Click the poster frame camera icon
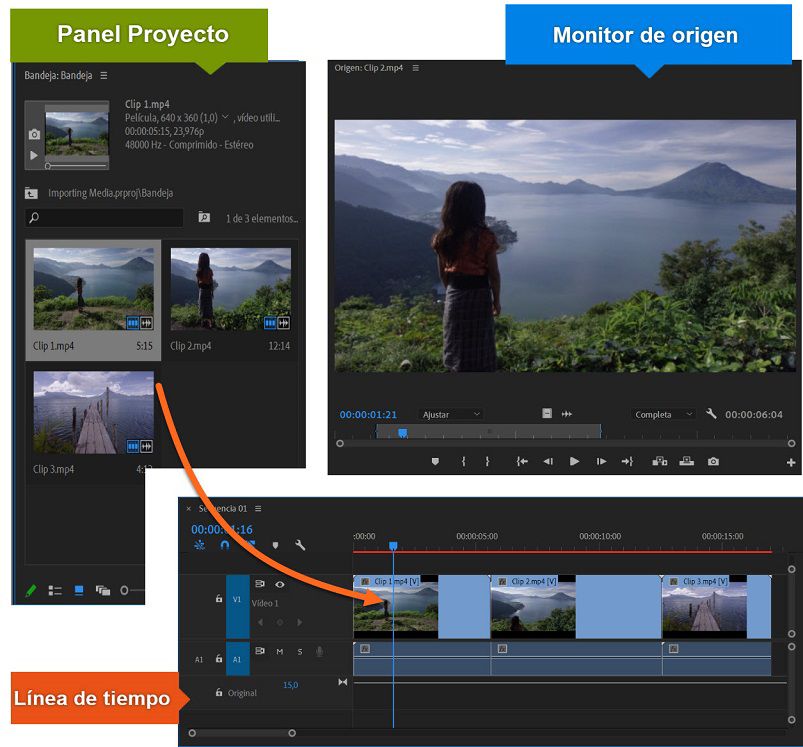Viewport: 803px width, 747px height. [34, 134]
